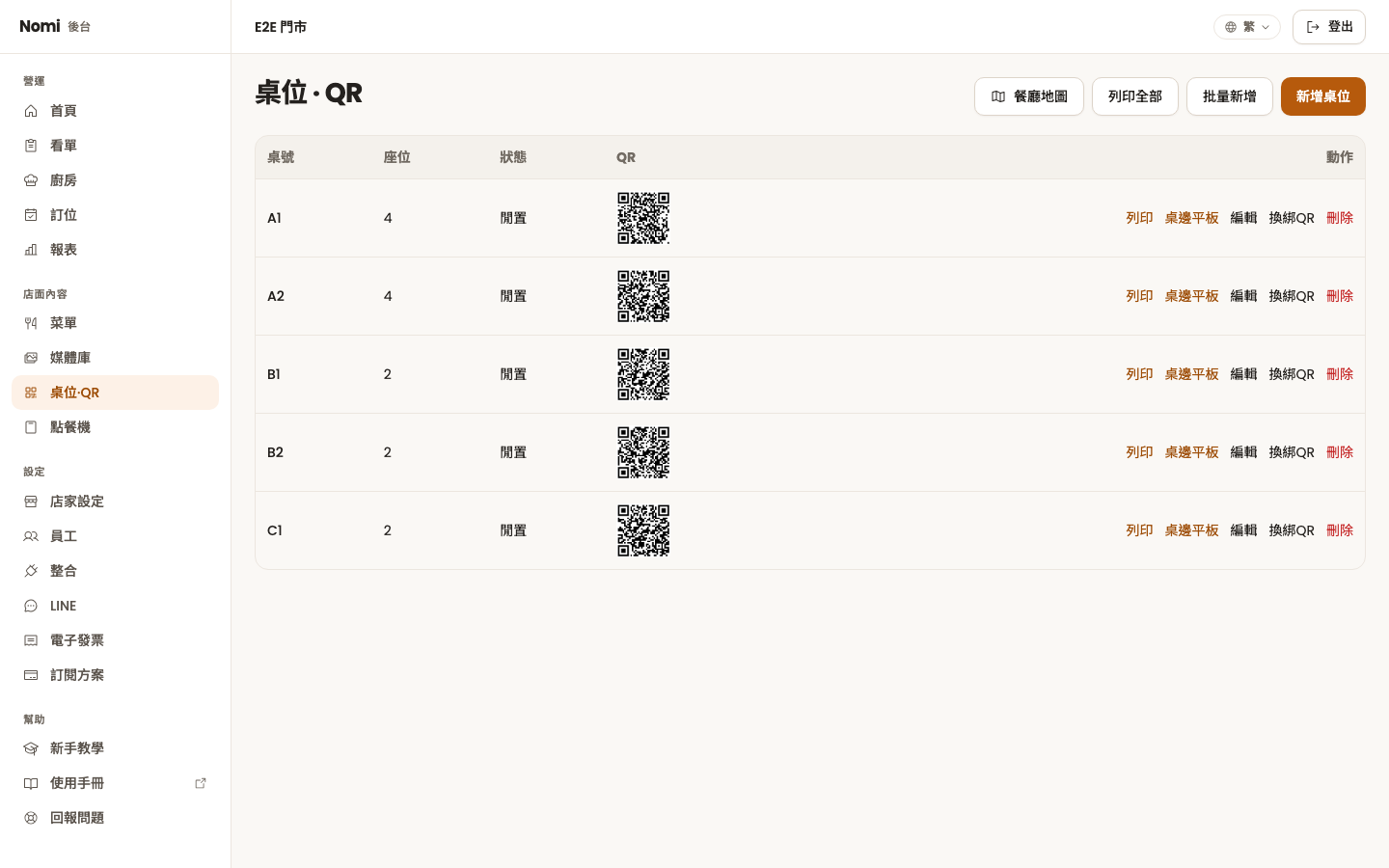
Task: Click the 新增桌位 button
Action: point(1323,96)
